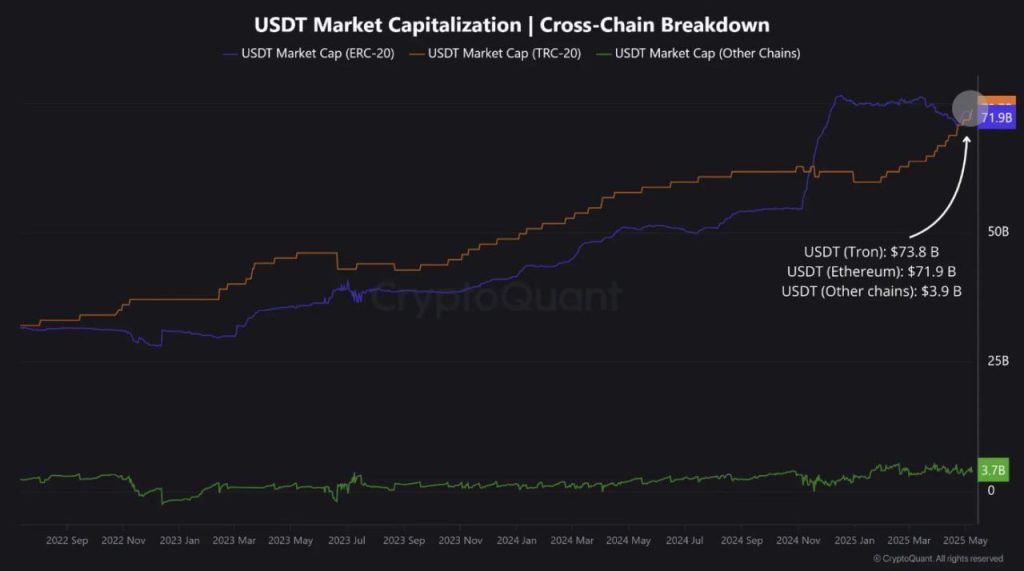
Task: Click the CryptoQuant copyright notice
Action: [937, 558]
